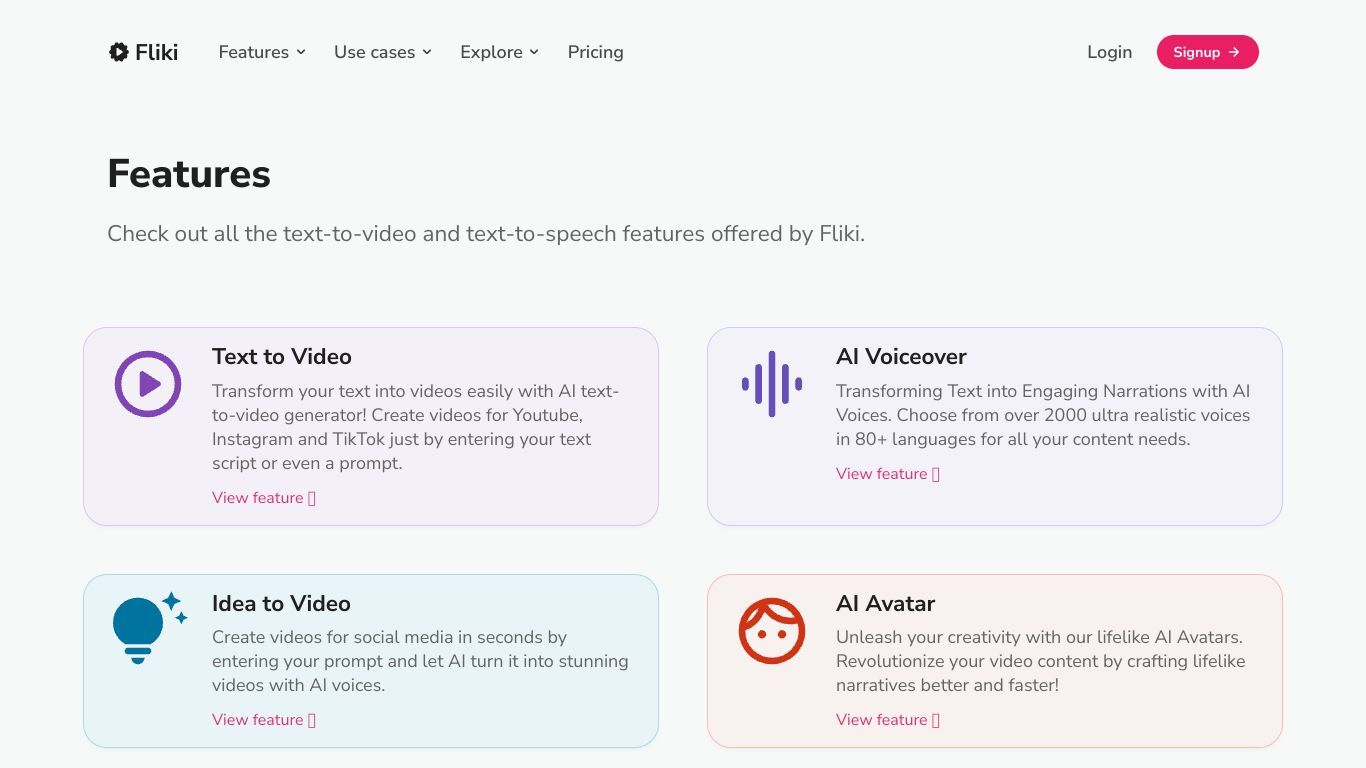Click the purple play icon for Text to Video
Image resolution: width=1366 pixels, height=768 pixels.
(148, 384)
